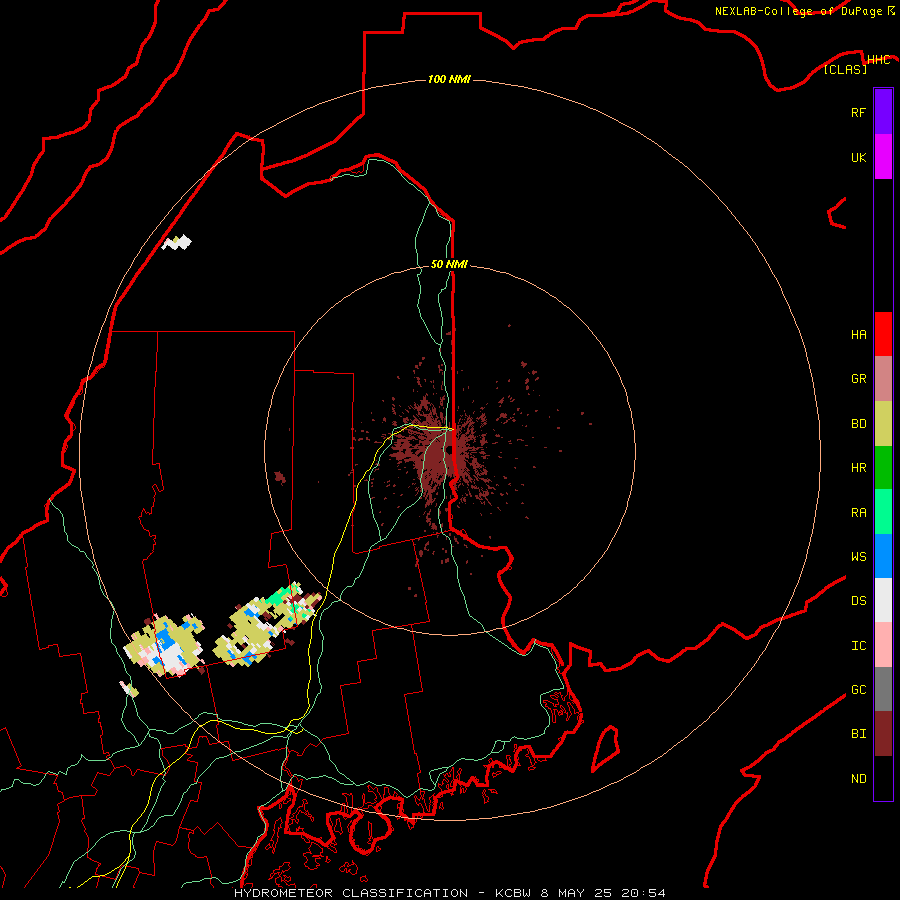
Task: Click the white DS legend color swatch
Action: (x=883, y=600)
